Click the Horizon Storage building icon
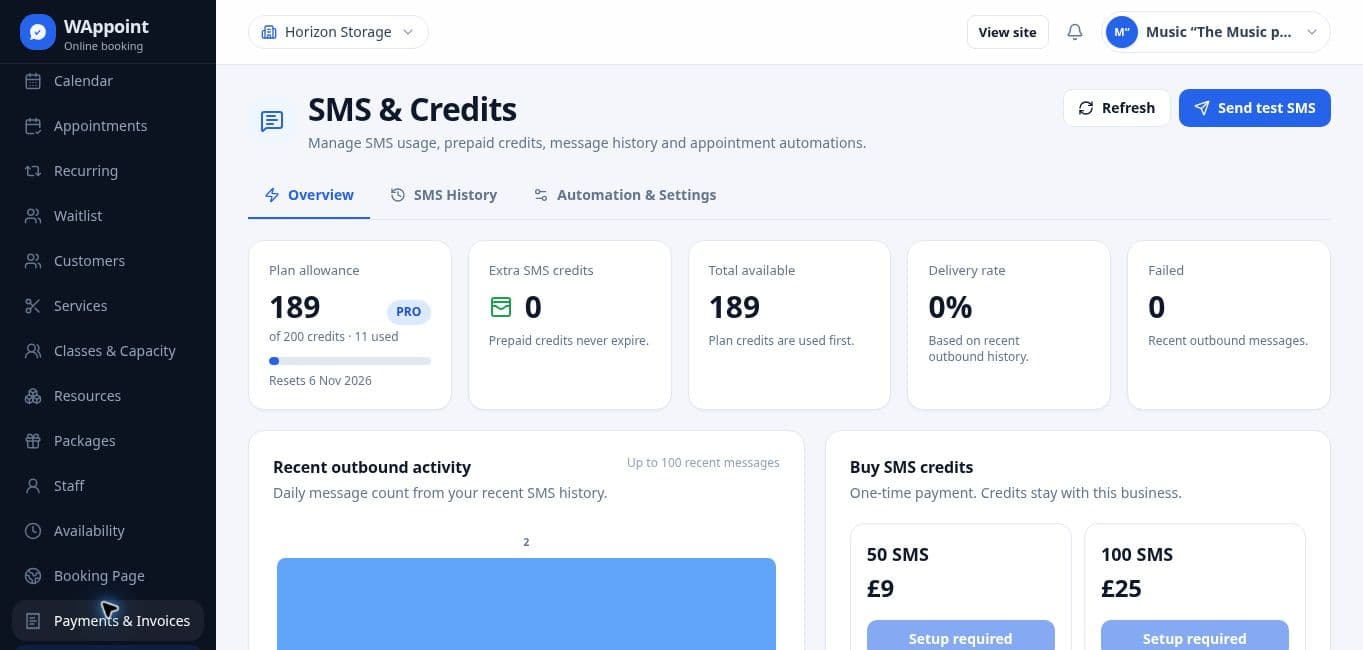The image size is (1363, 650). point(268,32)
